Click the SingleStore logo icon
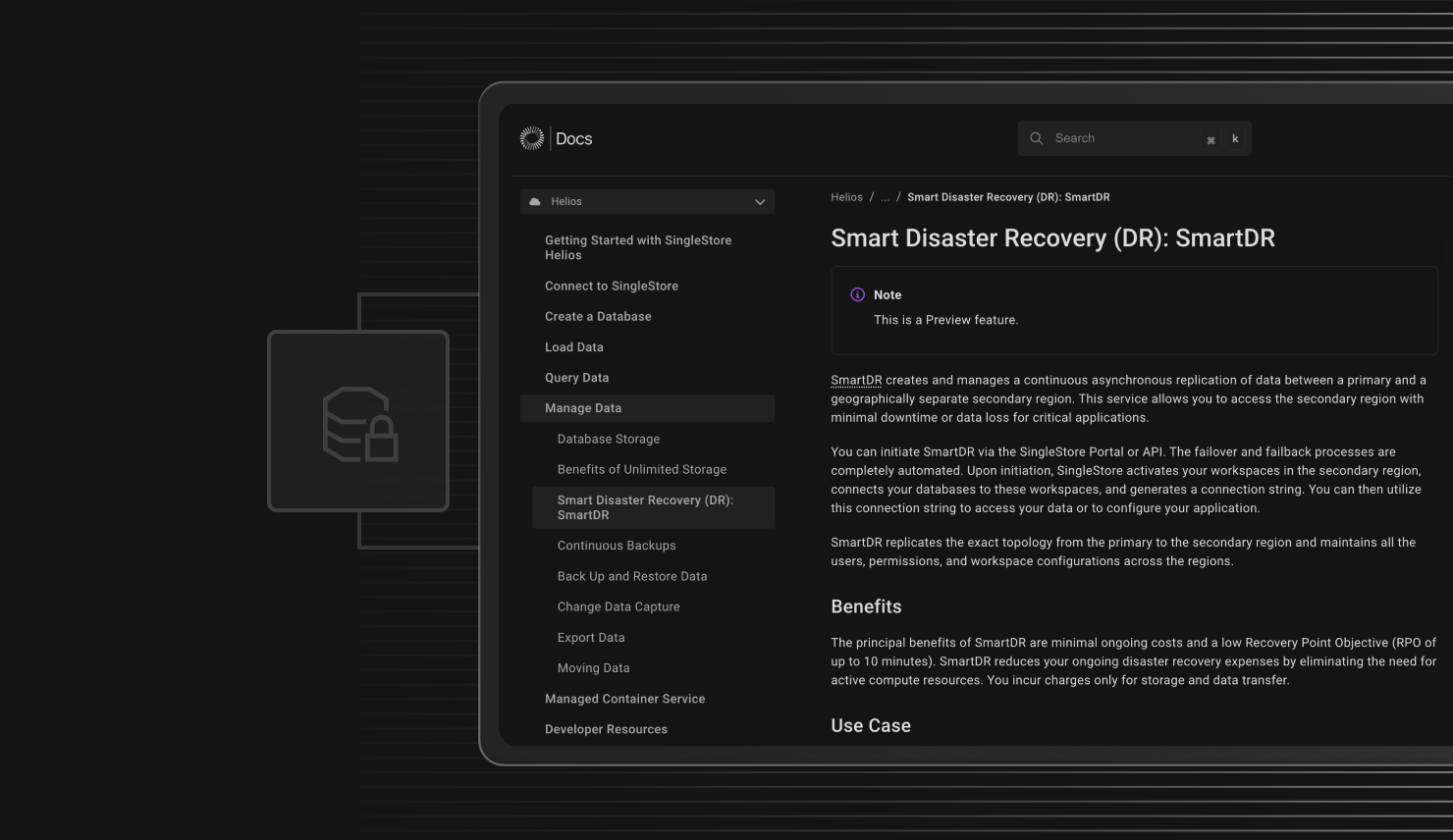1453x840 pixels. [532, 138]
